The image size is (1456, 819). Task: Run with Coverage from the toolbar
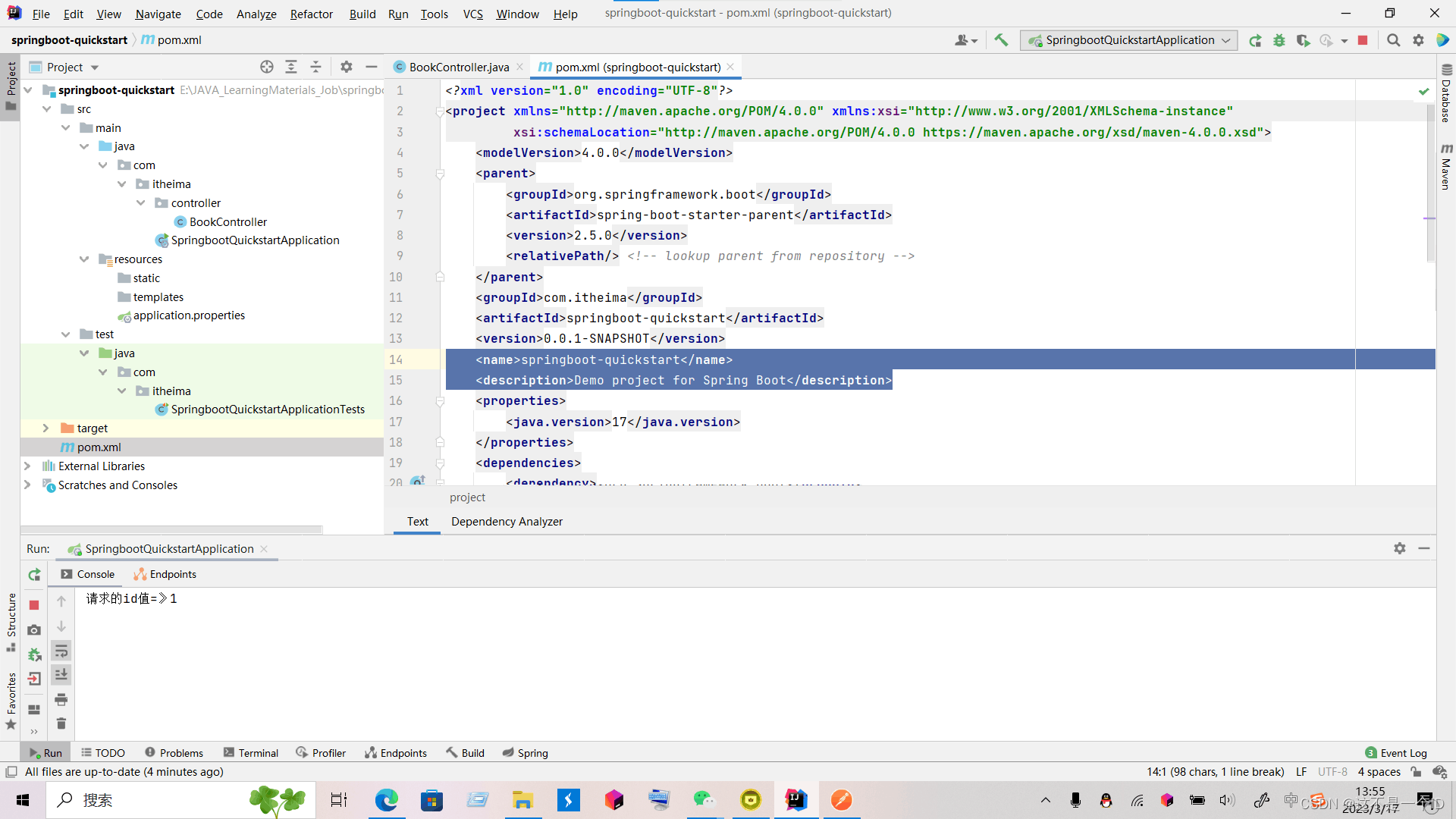1303,40
